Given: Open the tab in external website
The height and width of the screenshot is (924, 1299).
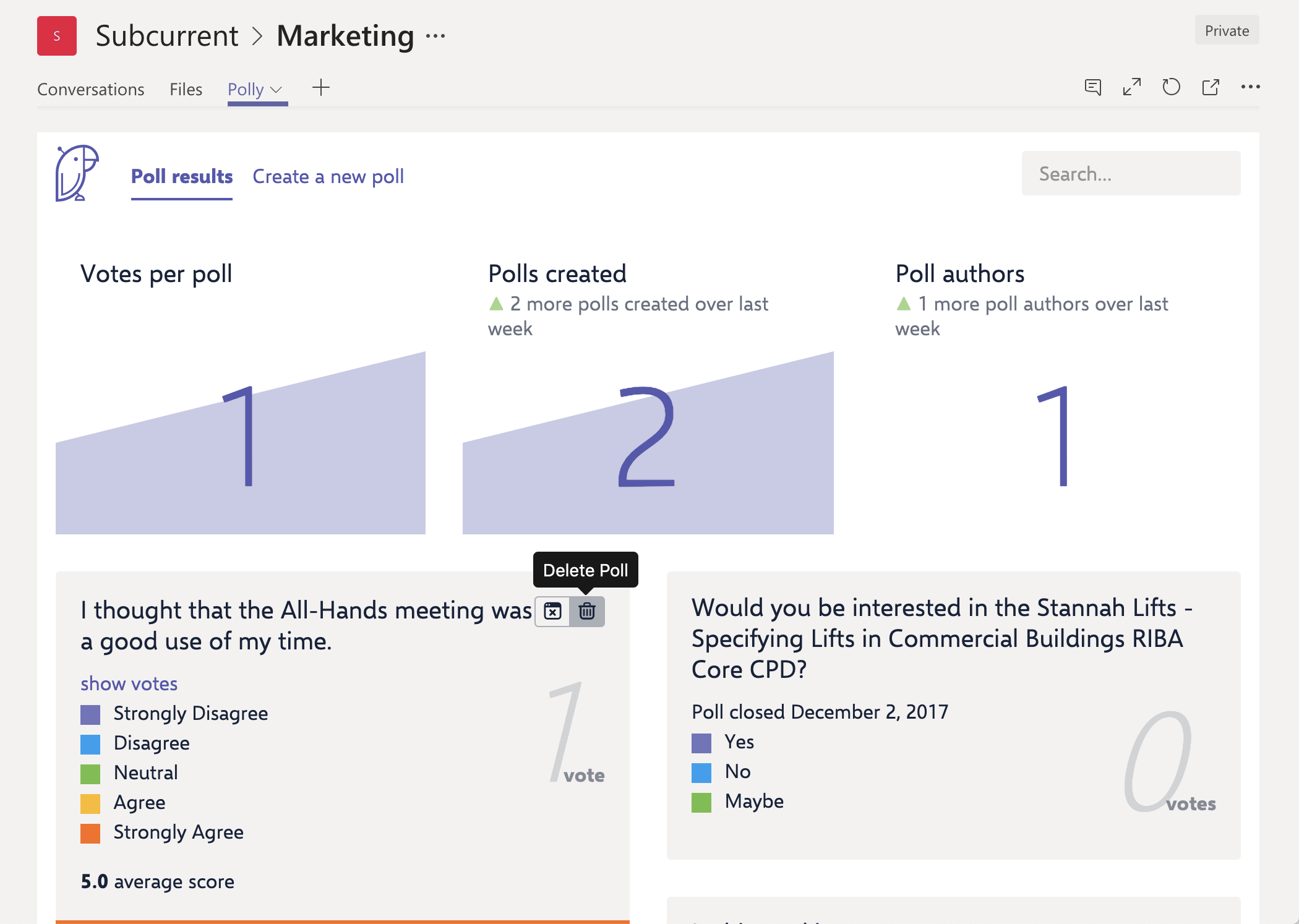Looking at the screenshot, I should [1211, 87].
